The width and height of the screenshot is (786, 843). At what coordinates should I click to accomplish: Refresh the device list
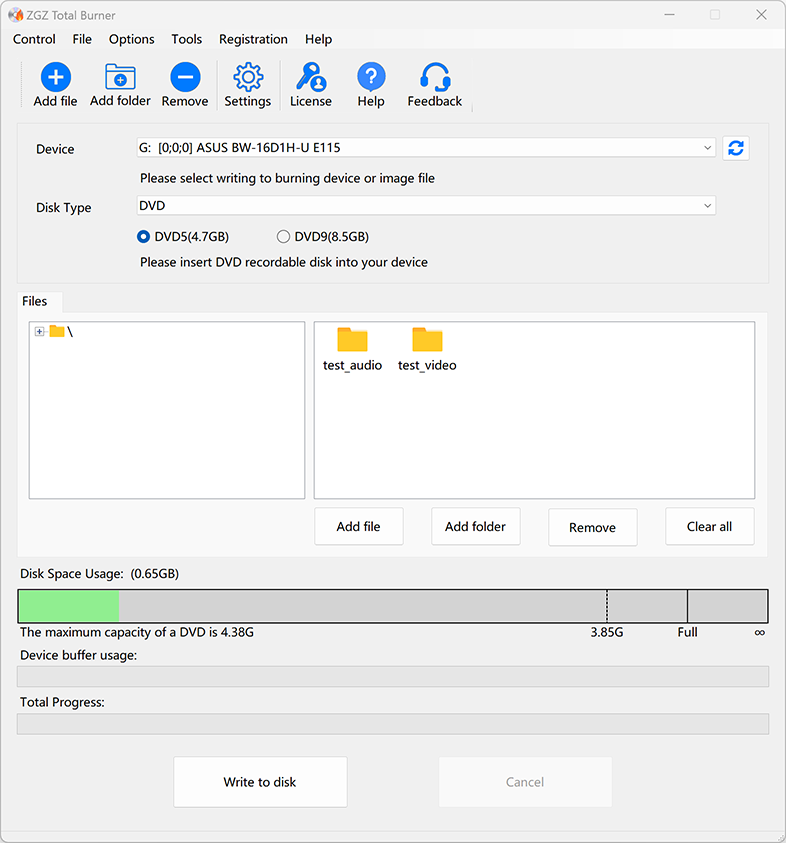point(735,148)
